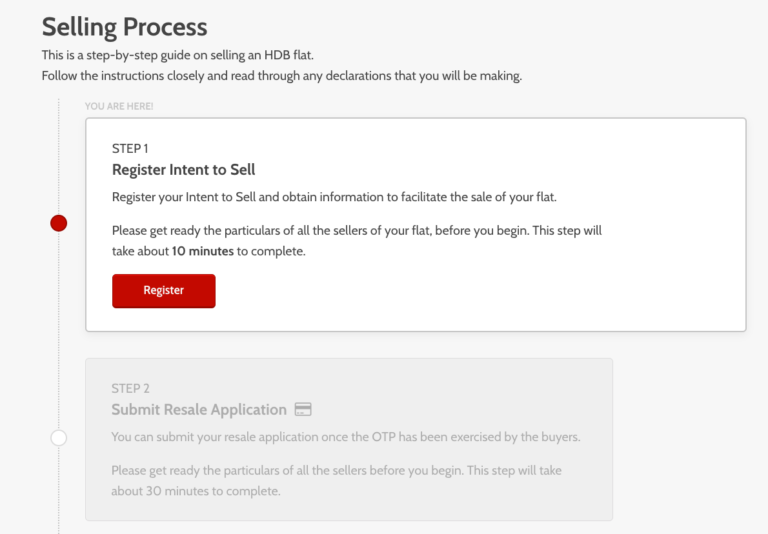
Task: Click the 'STEP 1' label text
Action: click(130, 148)
